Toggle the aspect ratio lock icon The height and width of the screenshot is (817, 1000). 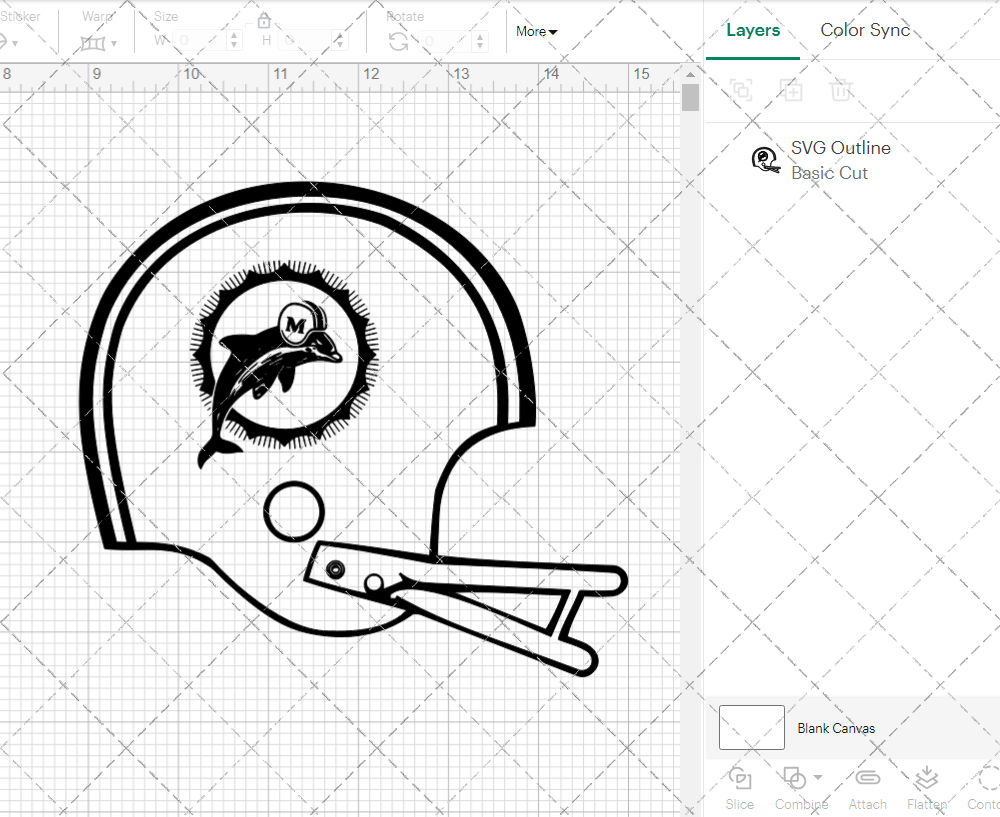tap(264, 20)
